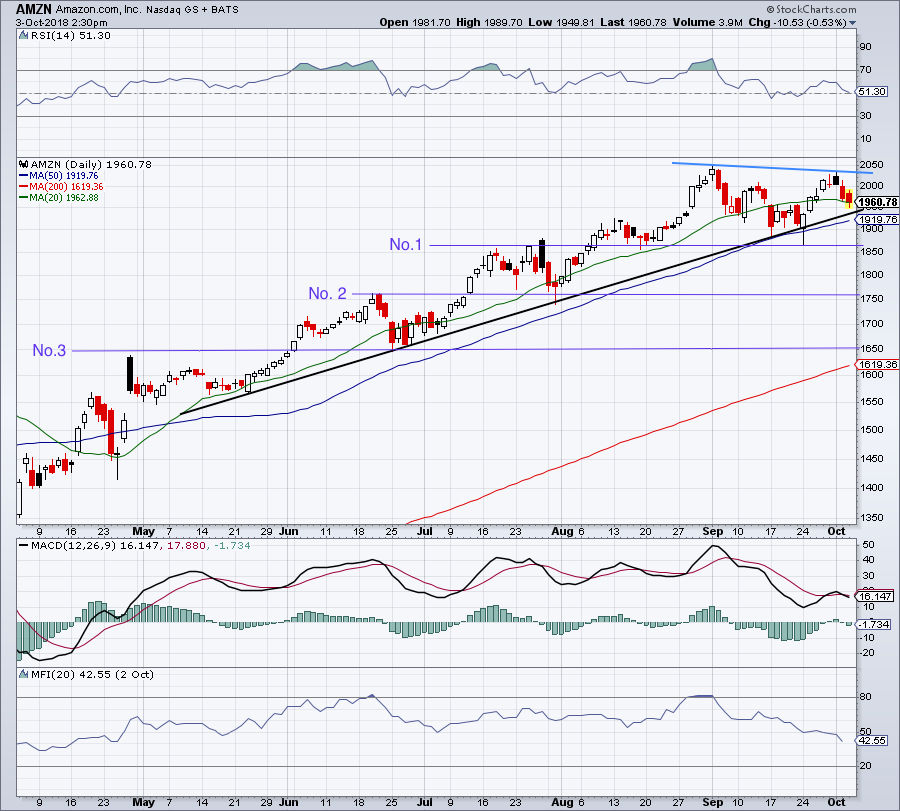Click the Volume 3.9M value in header
The height and width of the screenshot is (811, 900).
[x=707, y=22]
